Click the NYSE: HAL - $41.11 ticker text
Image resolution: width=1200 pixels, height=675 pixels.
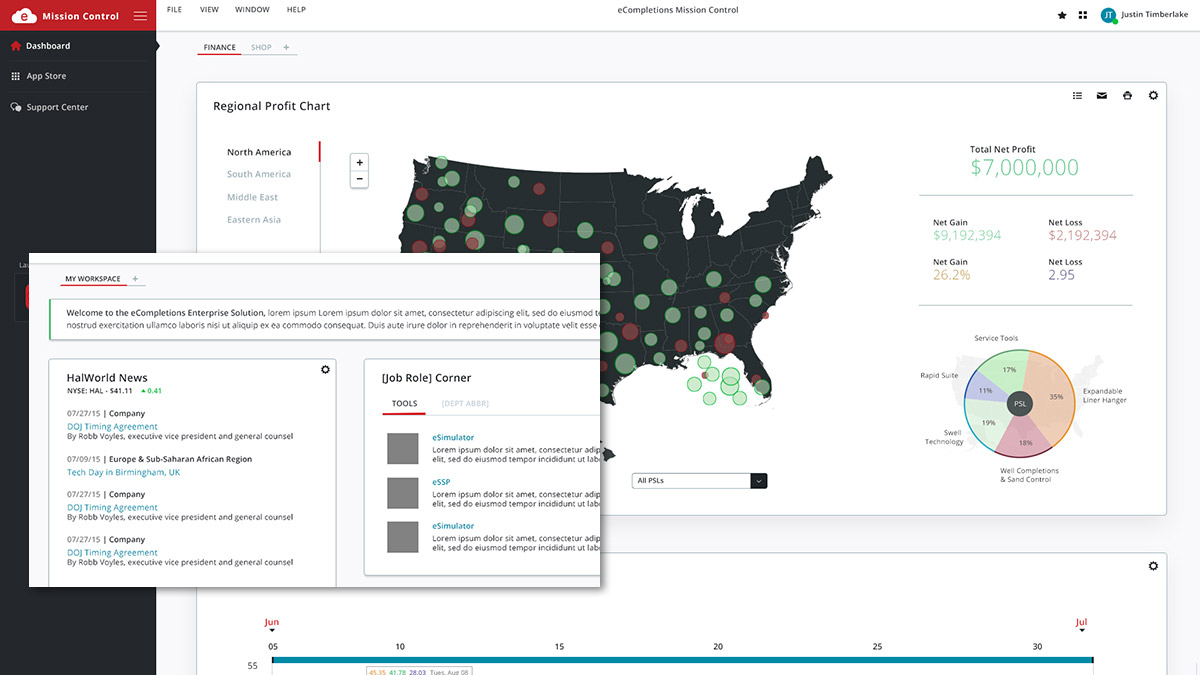[x=99, y=391]
